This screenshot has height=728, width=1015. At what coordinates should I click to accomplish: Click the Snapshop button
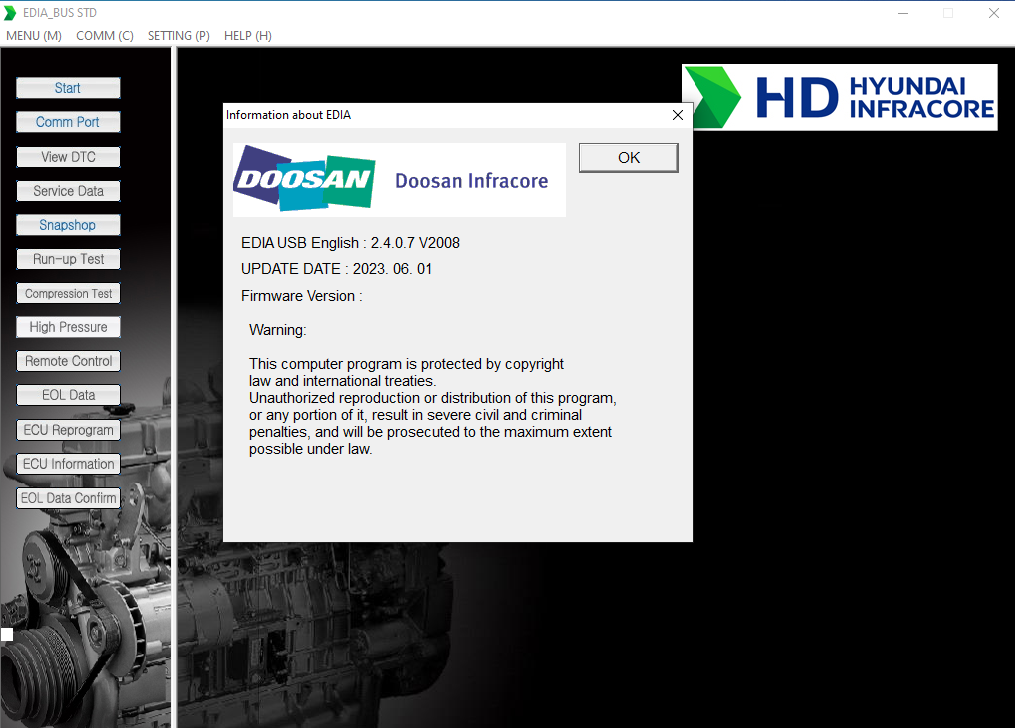pos(68,225)
